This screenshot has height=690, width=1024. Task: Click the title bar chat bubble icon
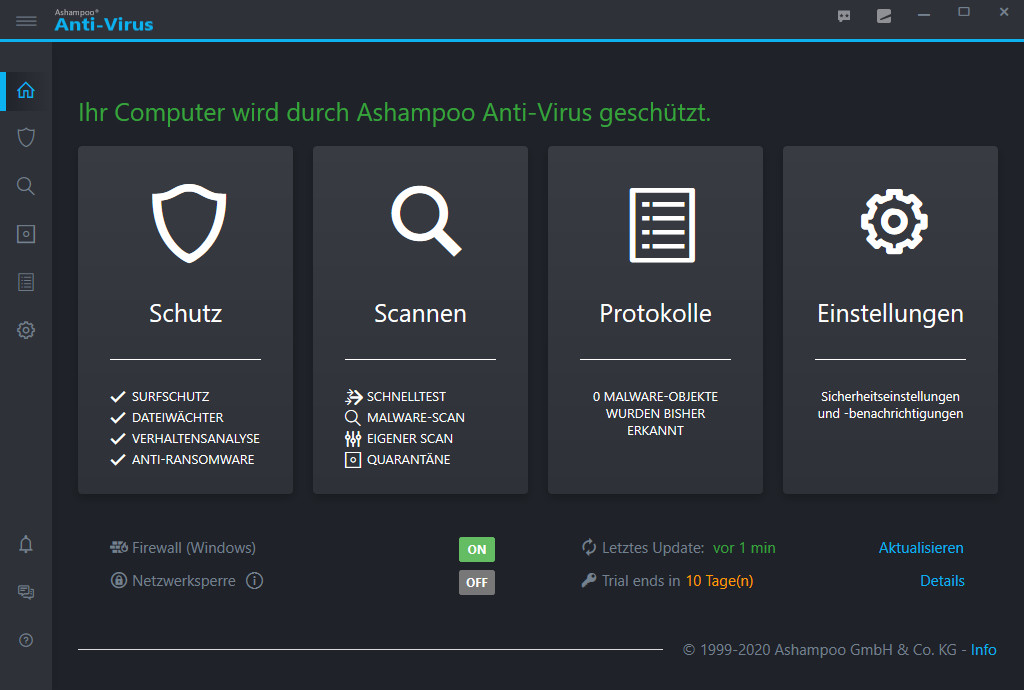tap(844, 16)
